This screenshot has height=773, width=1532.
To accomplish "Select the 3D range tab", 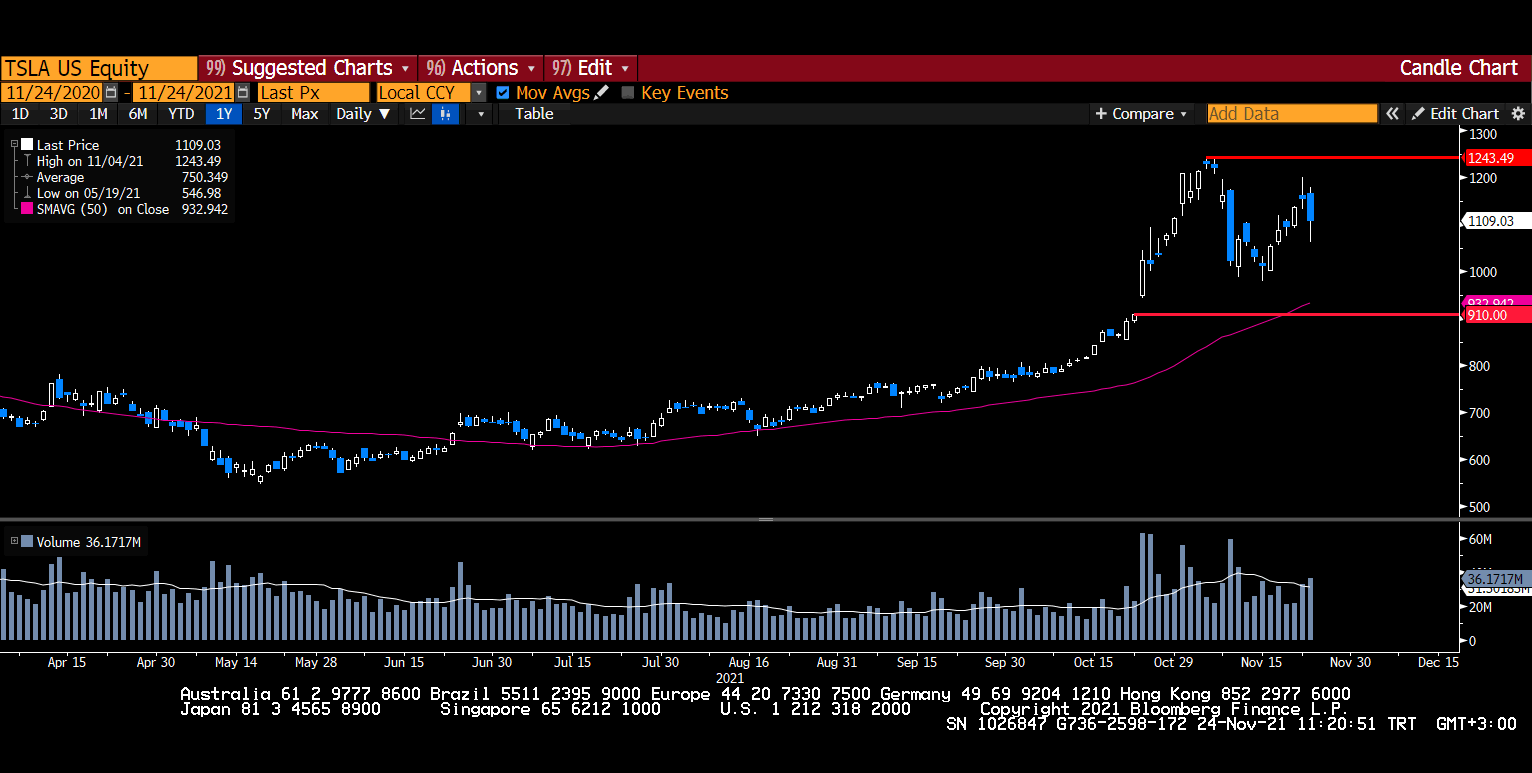I will pos(59,114).
